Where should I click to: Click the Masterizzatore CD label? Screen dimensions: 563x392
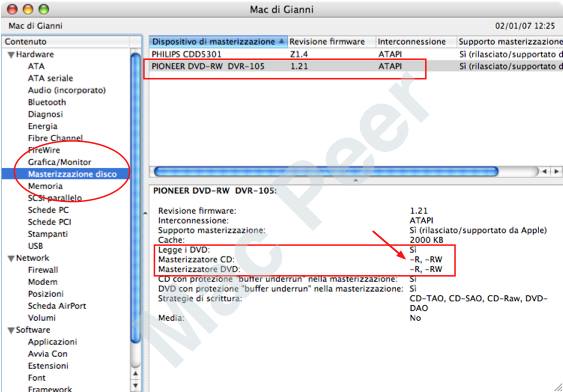click(196, 259)
